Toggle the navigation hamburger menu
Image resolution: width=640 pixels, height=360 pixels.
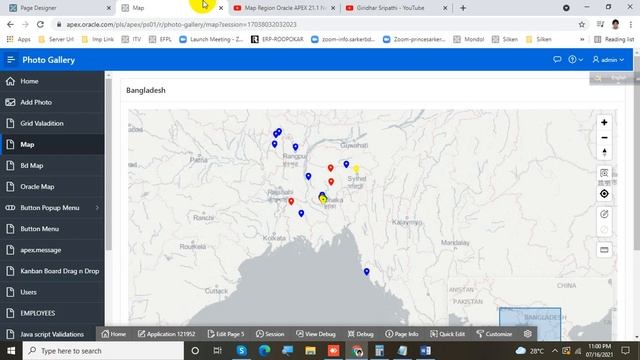[11, 60]
